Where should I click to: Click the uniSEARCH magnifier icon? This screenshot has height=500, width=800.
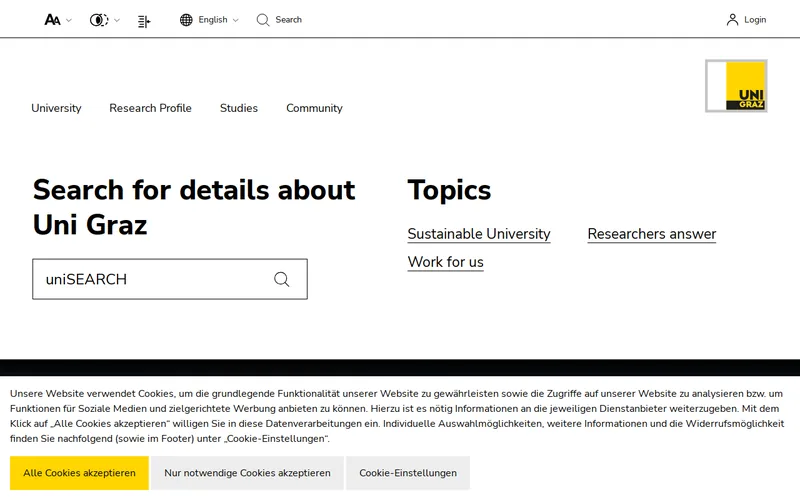coord(282,279)
